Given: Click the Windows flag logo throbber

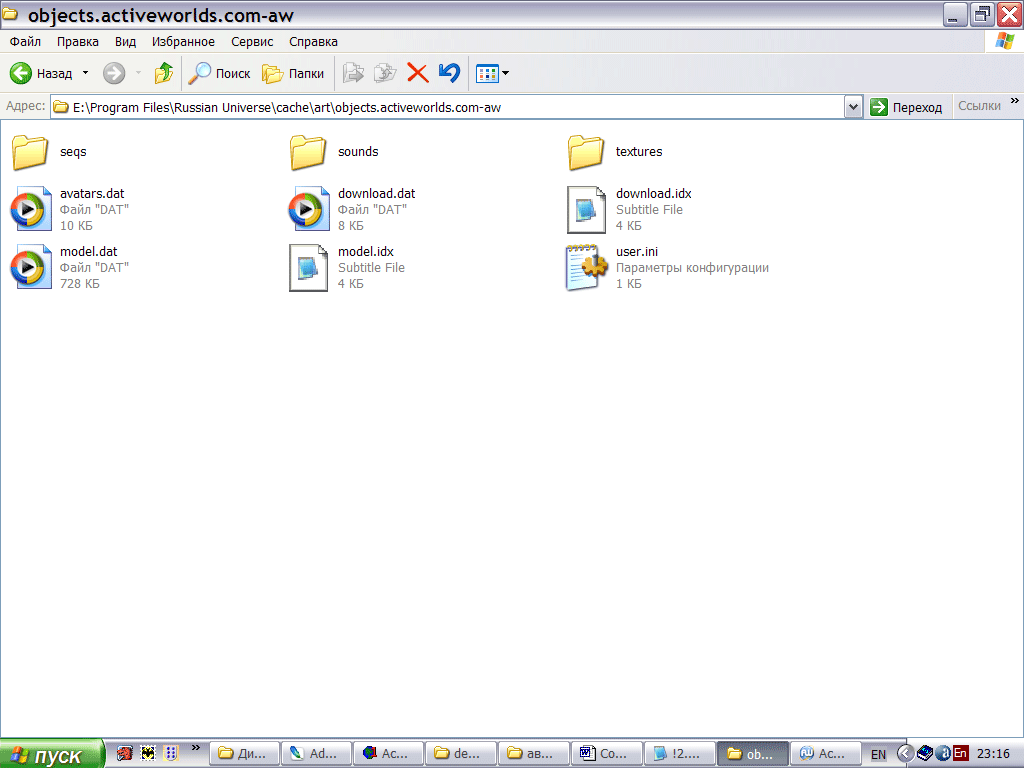Looking at the screenshot, I should (1004, 41).
